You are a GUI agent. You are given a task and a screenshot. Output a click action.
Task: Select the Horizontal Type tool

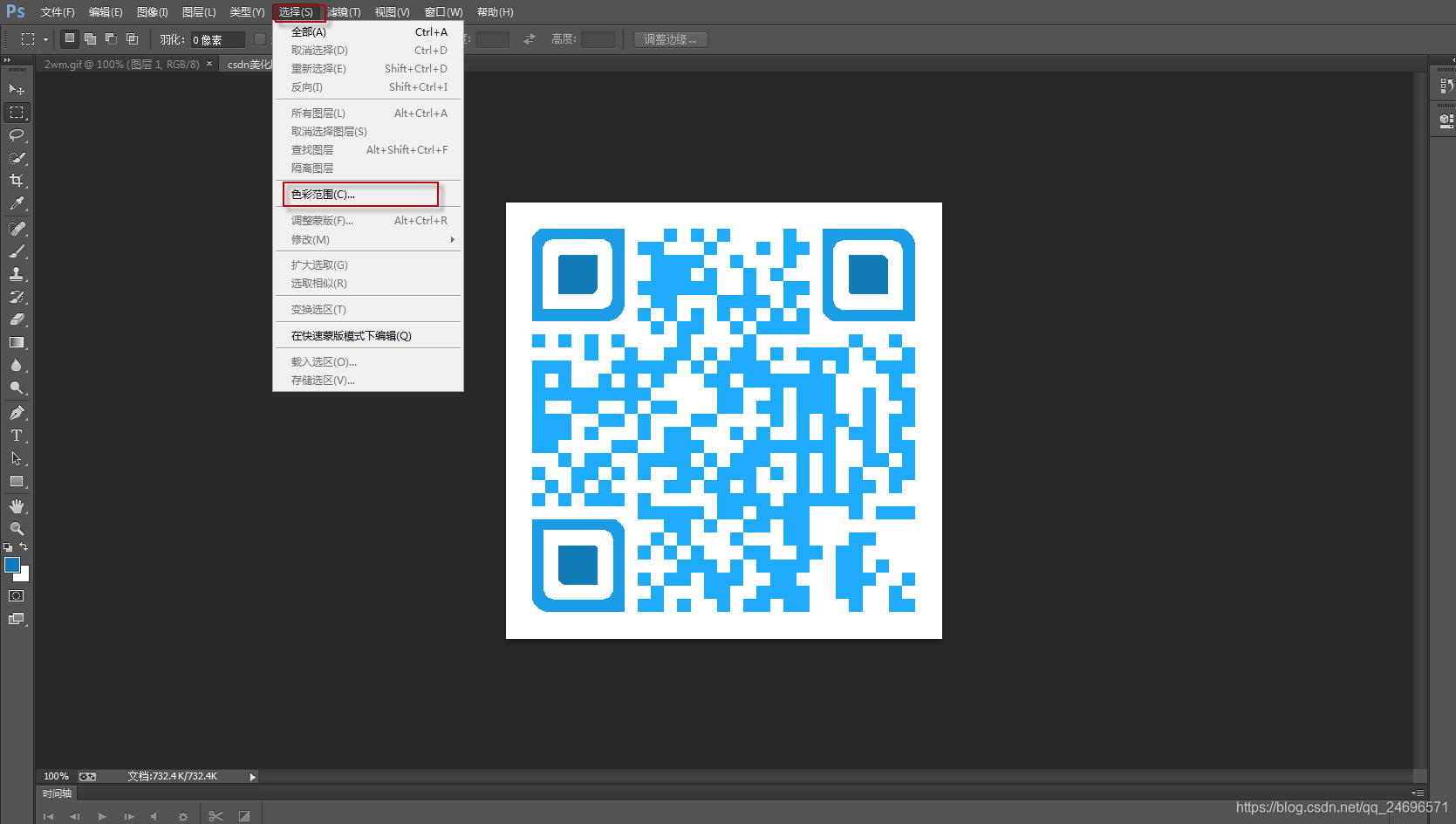tap(17, 436)
